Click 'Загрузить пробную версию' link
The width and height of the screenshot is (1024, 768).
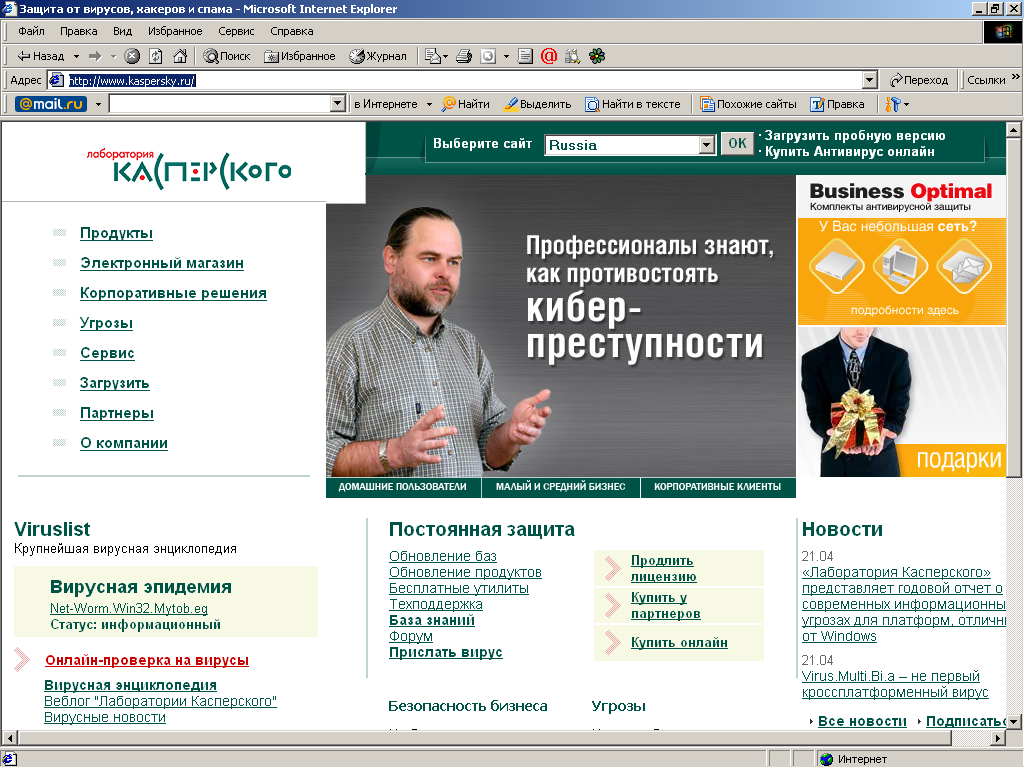[x=855, y=135]
